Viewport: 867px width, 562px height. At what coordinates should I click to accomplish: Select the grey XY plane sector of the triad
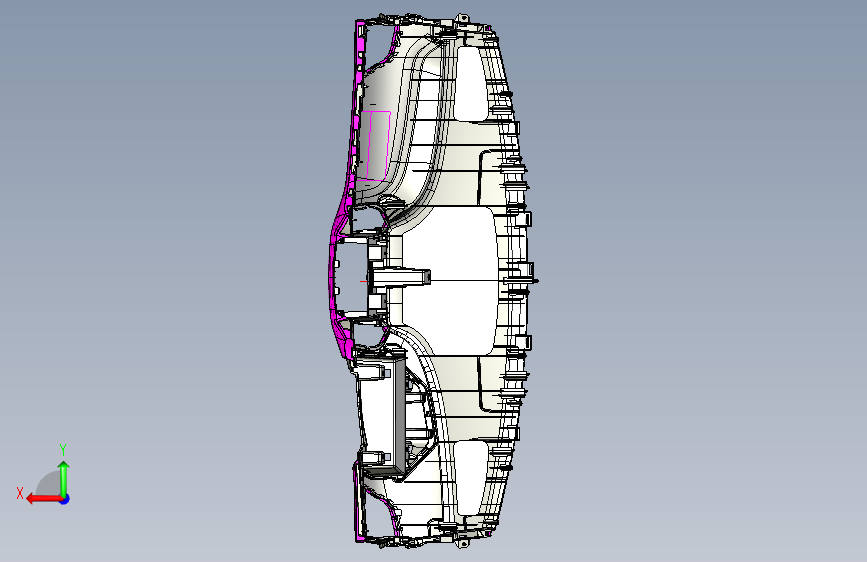coord(48,484)
